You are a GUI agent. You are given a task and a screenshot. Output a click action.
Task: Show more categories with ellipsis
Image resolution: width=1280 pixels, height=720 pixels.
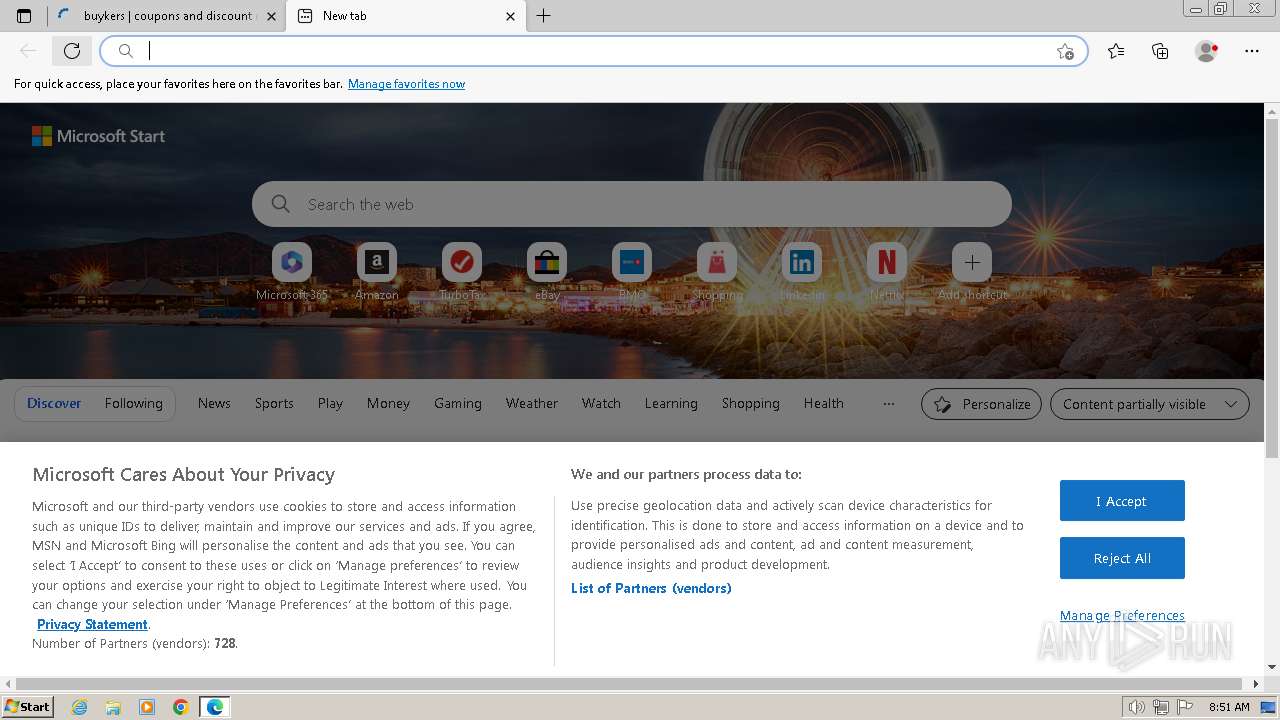(888, 404)
